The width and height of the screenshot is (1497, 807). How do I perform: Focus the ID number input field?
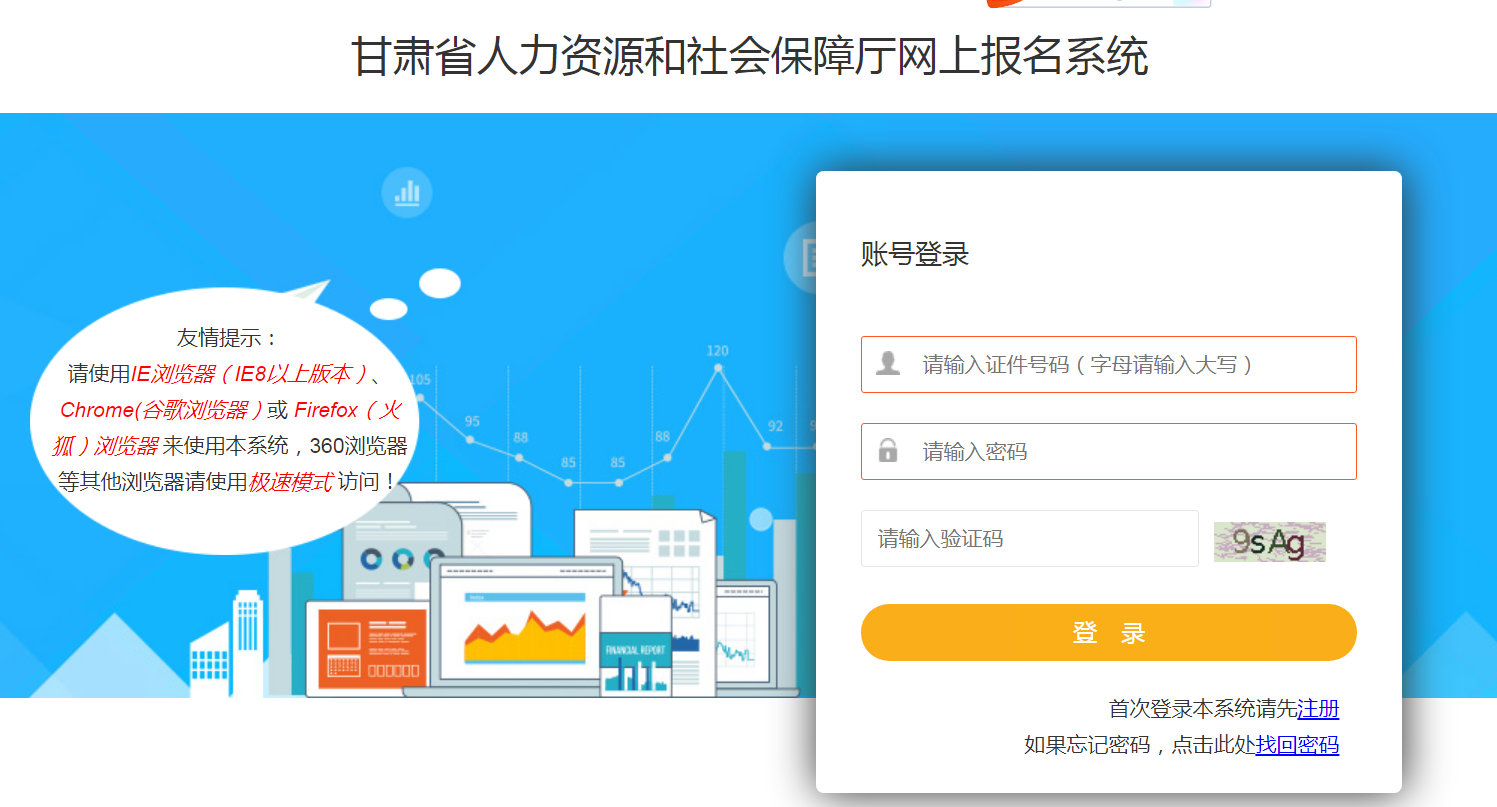pyautogui.click(x=1108, y=364)
